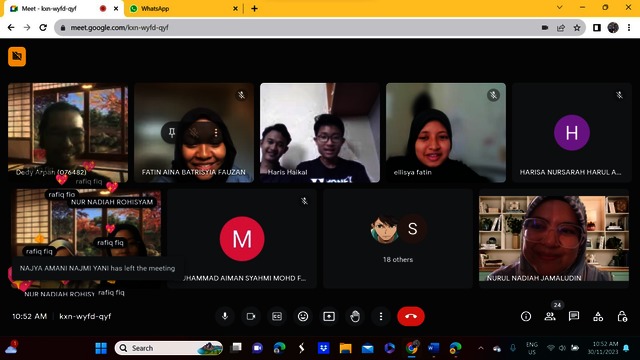Raise hand using the hand icon

click(355, 316)
